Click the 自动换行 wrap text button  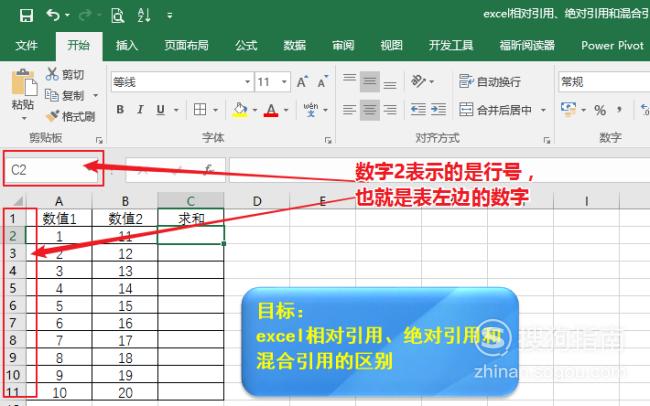pos(490,81)
